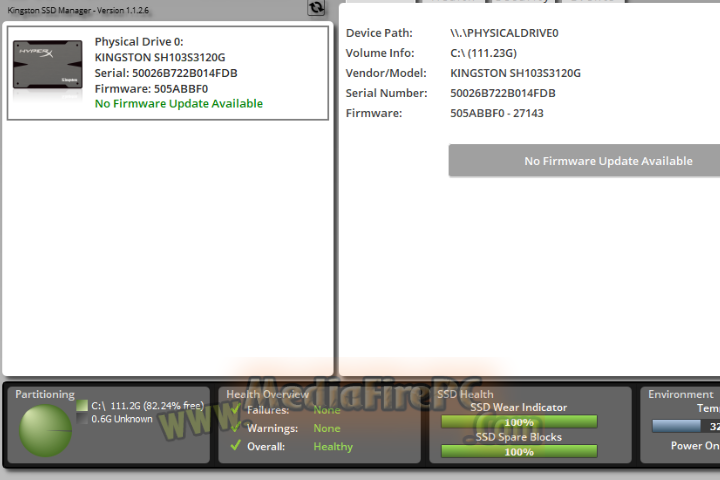Click the 'Volume Info:' label

(380, 53)
